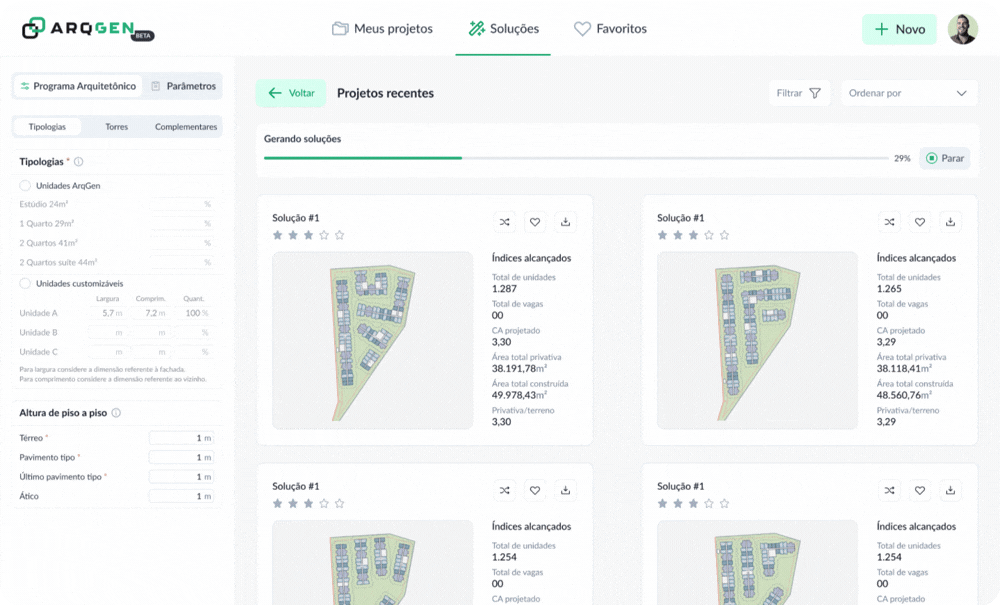Click the Voltar back button
This screenshot has height=606, width=1000.
coord(291,93)
